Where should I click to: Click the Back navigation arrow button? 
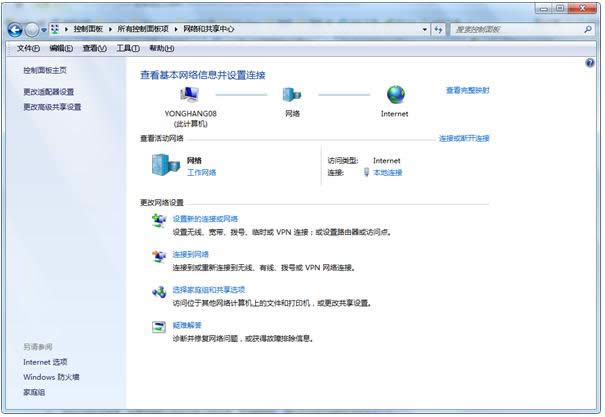[15, 30]
